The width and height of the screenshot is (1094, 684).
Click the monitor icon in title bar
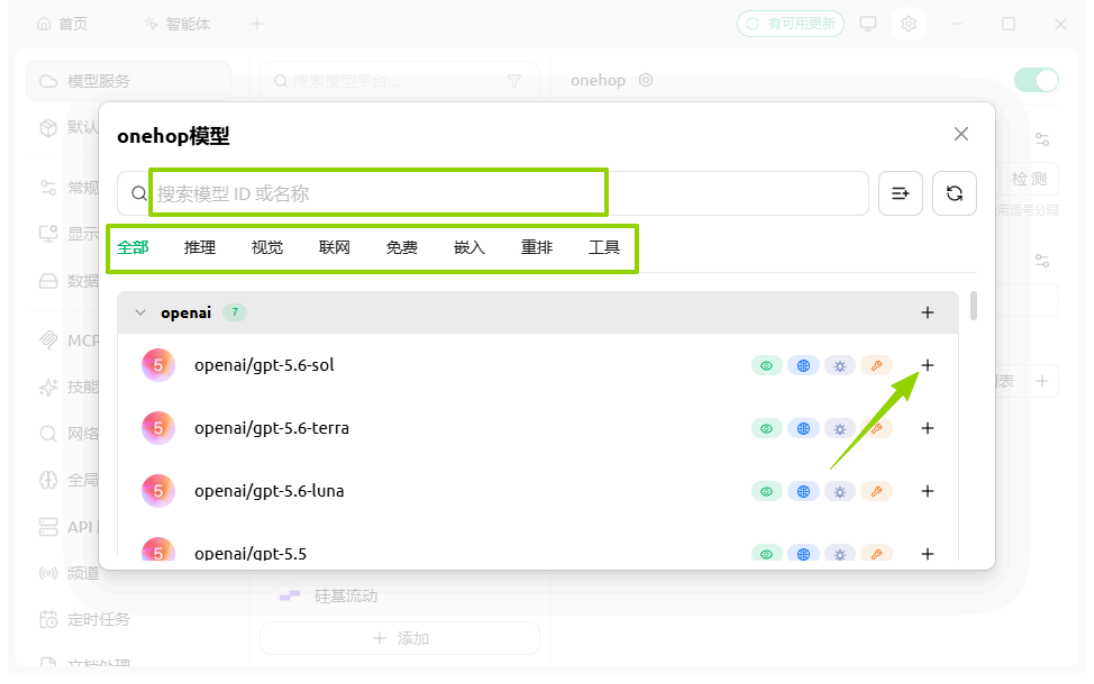868,24
